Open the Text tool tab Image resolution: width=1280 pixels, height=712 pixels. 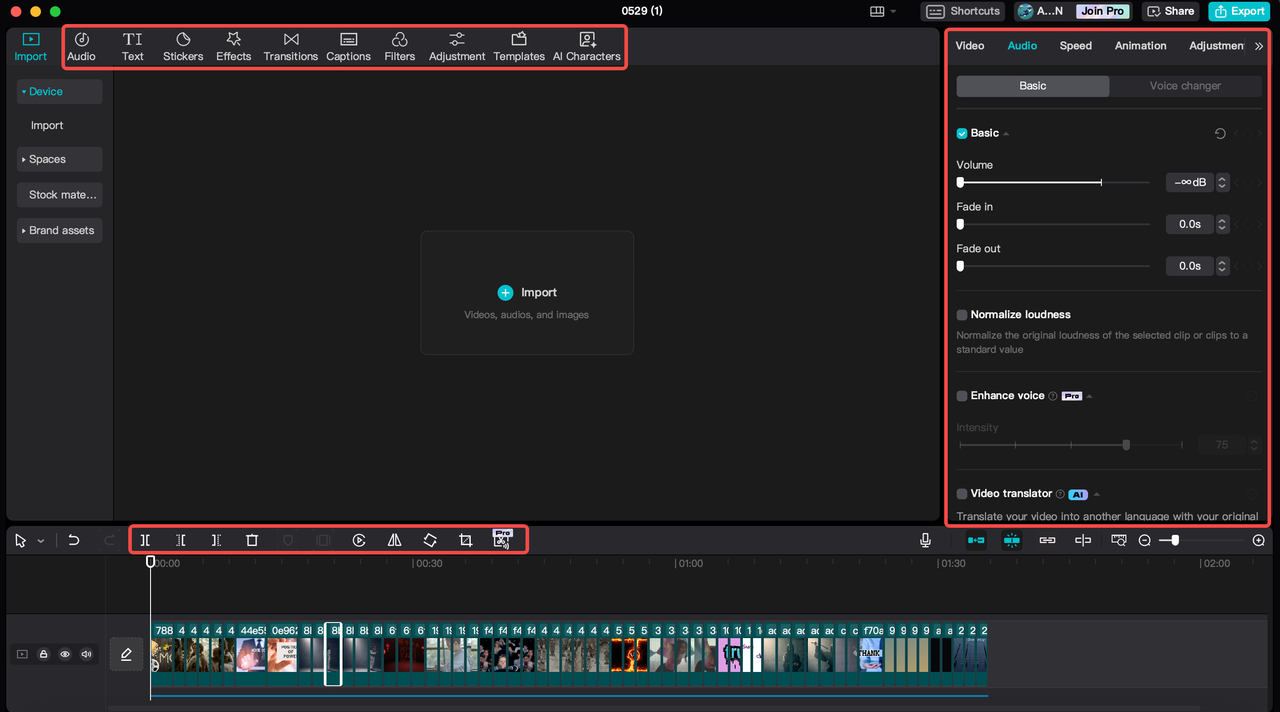tap(133, 46)
